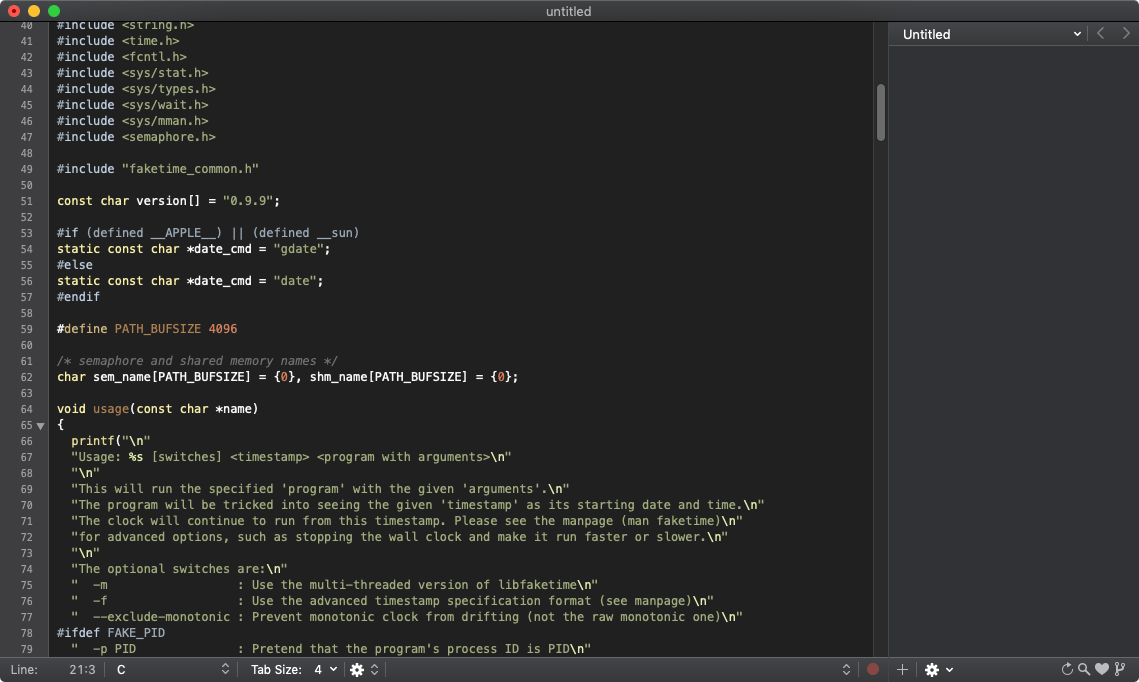Image resolution: width=1139 pixels, height=682 pixels.
Task: Start macro recording with the red button
Action: (x=872, y=669)
